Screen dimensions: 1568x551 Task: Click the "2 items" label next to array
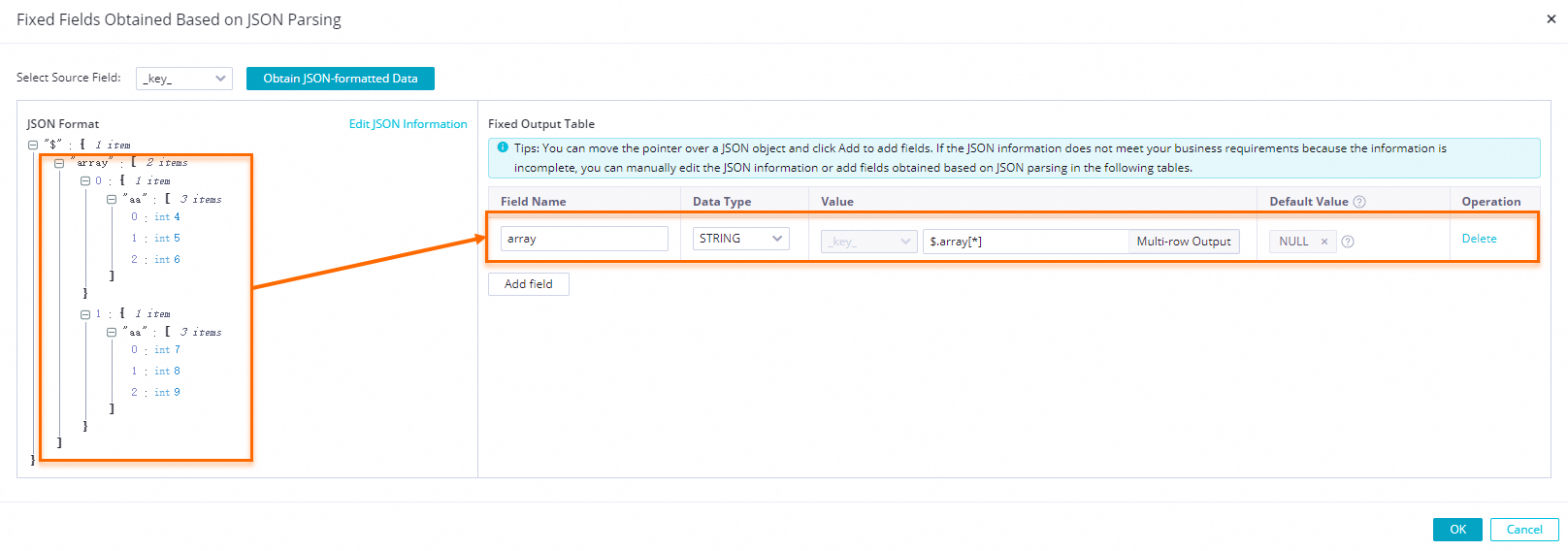(167, 163)
